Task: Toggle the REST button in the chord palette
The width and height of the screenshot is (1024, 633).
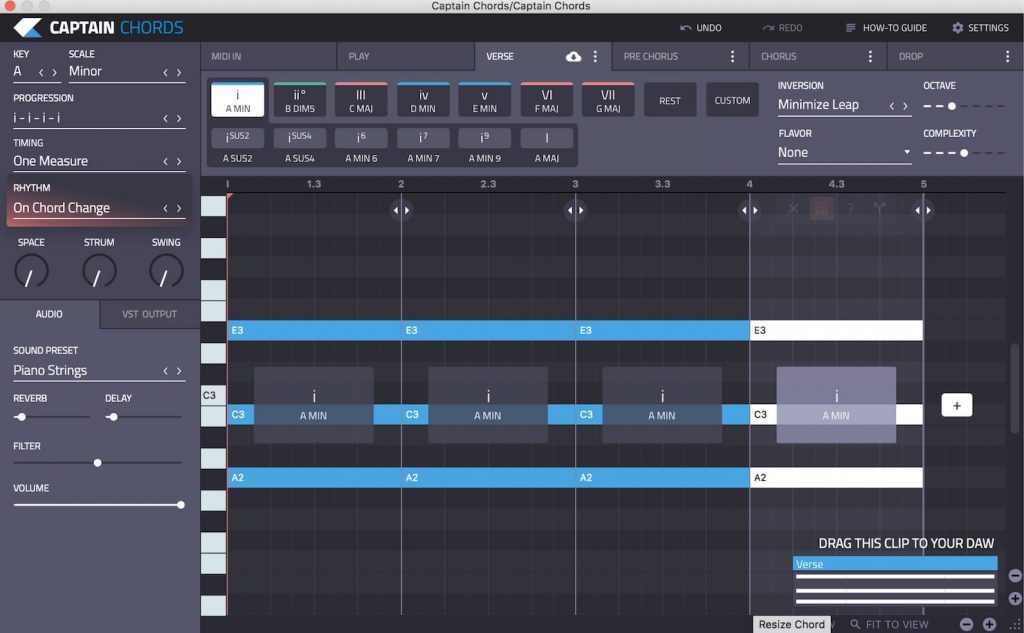Action: (x=670, y=99)
